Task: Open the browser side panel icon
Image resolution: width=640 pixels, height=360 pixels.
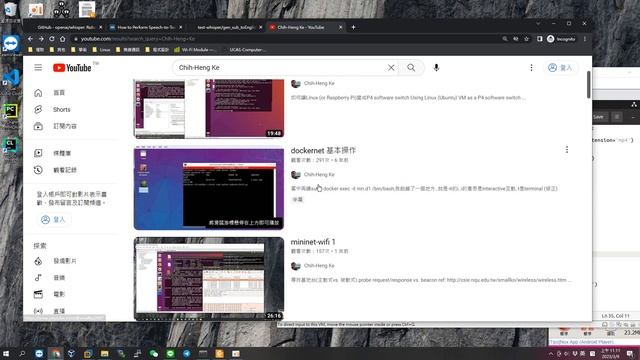Action: coord(540,39)
